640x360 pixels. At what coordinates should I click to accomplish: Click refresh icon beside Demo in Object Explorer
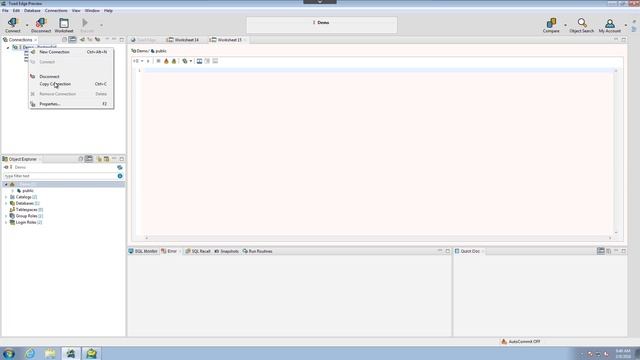point(120,167)
